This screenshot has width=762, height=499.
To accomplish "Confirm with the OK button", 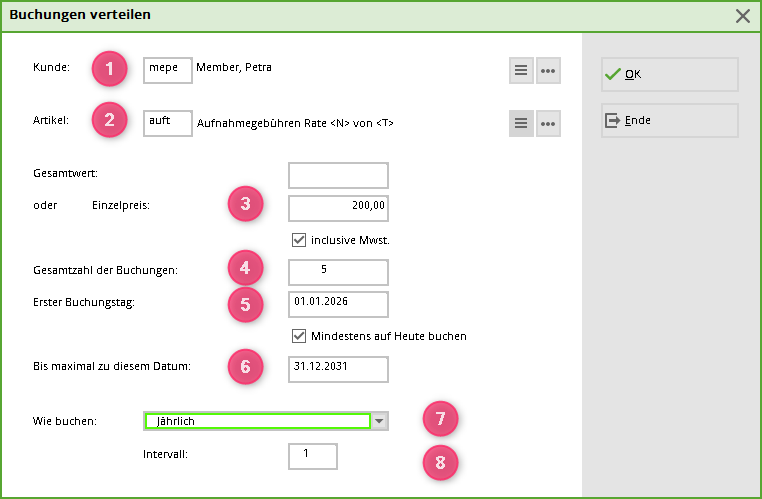I will click(669, 74).
